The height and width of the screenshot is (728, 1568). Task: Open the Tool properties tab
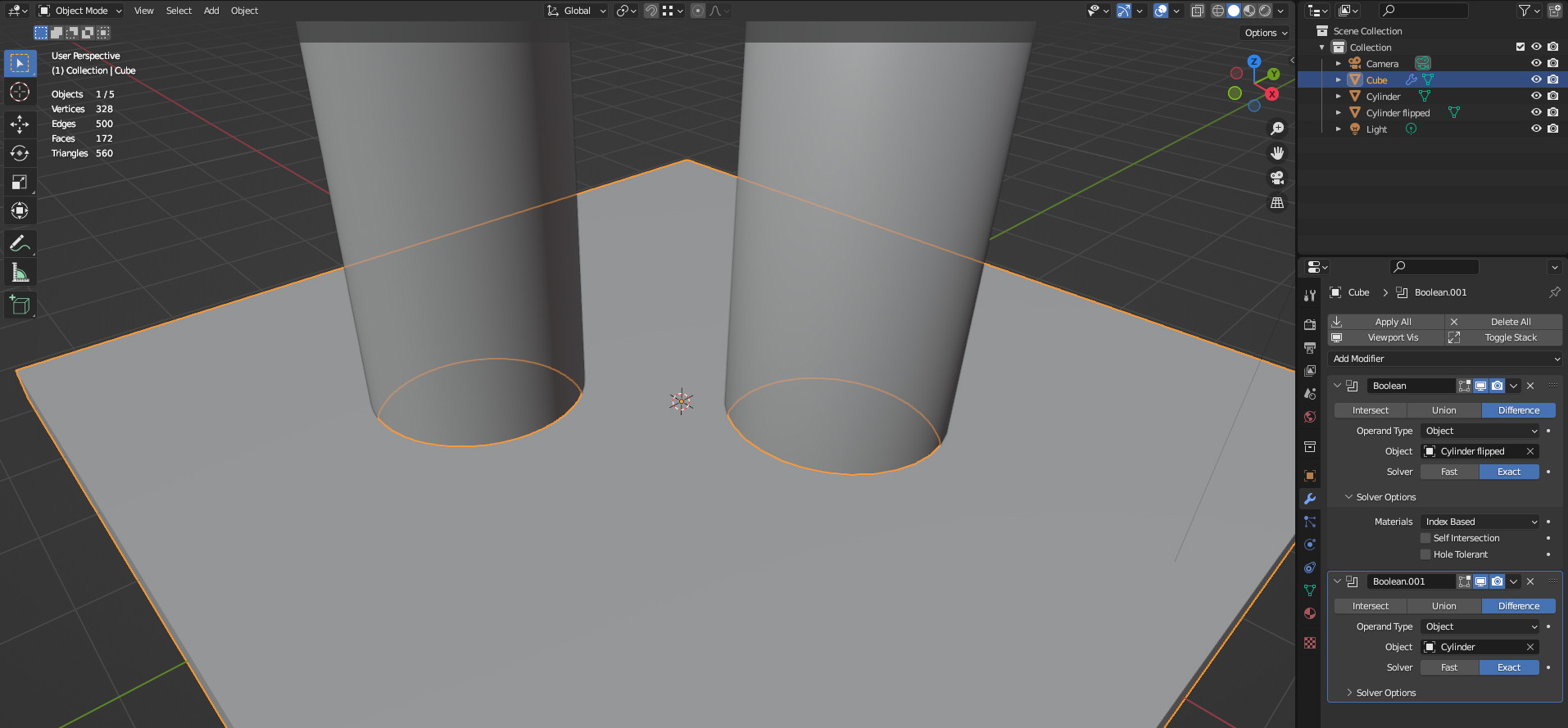point(1310,295)
